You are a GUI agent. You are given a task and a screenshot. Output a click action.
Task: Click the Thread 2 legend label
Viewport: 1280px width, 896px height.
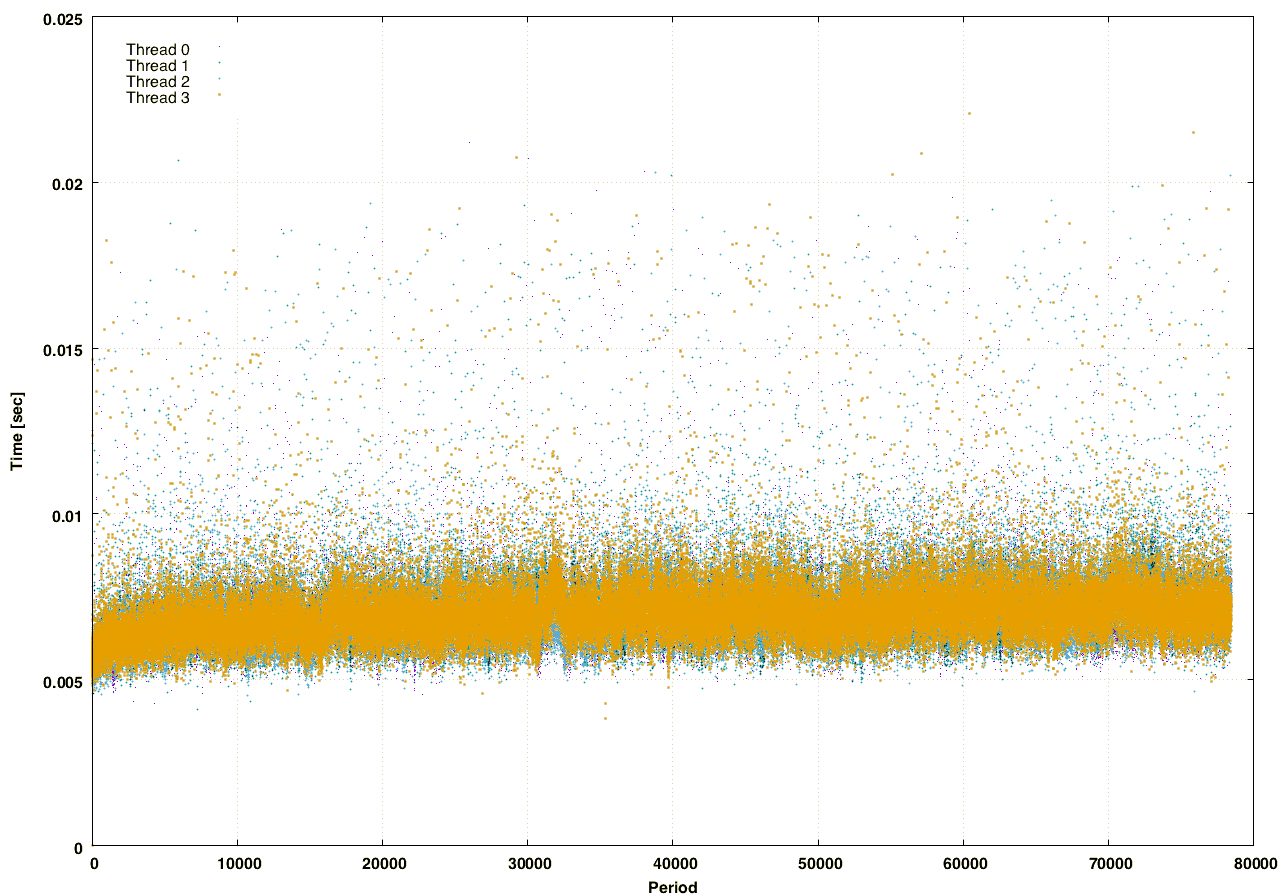(158, 81)
